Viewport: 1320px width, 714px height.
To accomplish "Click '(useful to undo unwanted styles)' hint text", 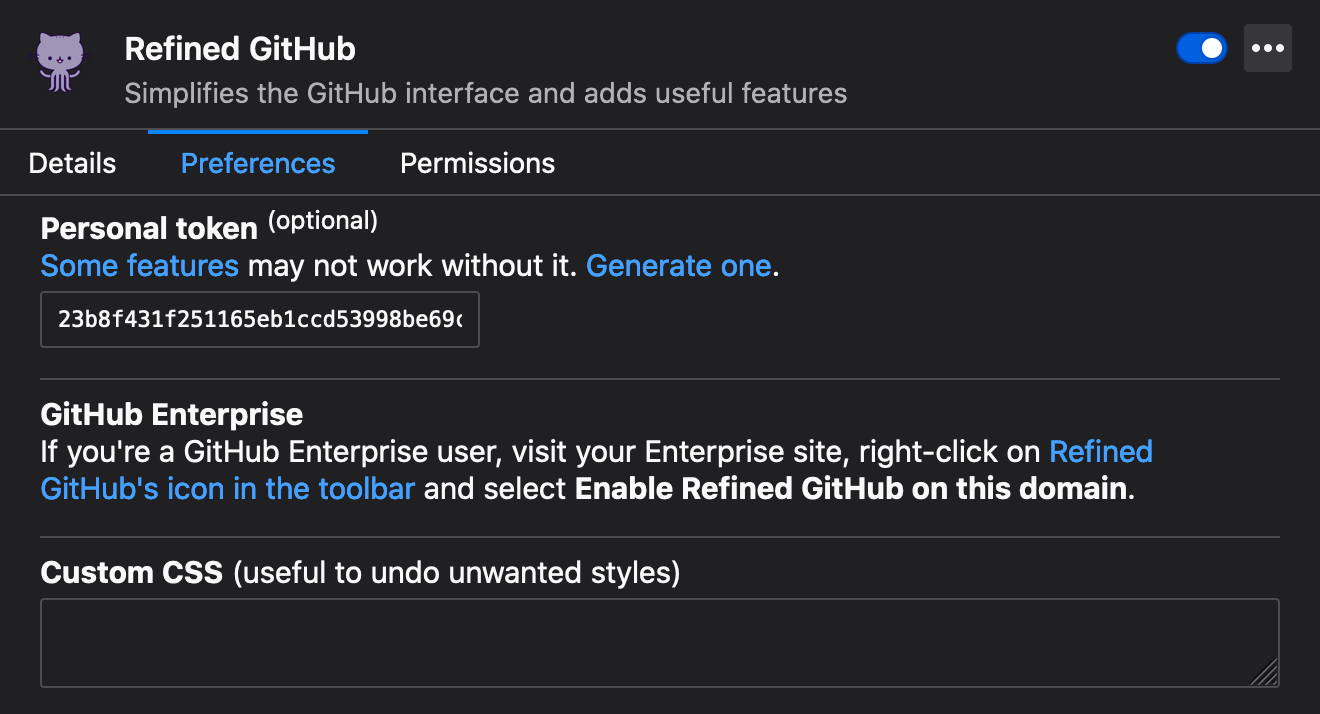I will point(455,573).
